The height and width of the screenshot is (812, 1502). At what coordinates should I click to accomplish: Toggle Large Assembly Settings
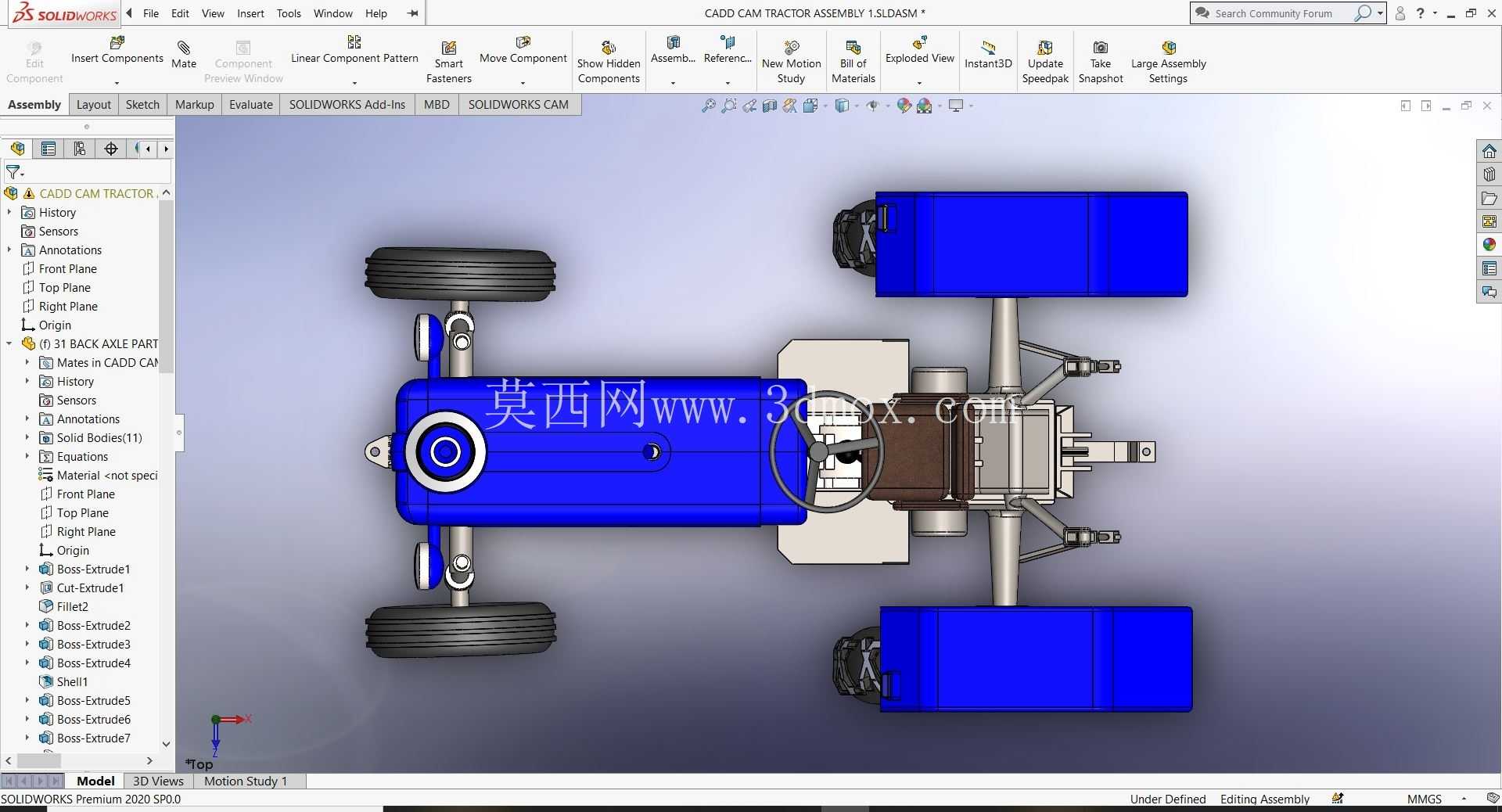(x=1168, y=62)
